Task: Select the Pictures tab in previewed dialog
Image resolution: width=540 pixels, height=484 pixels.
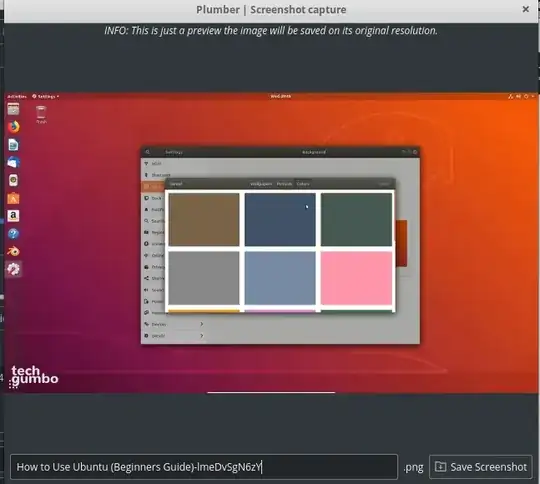Action: click(284, 184)
